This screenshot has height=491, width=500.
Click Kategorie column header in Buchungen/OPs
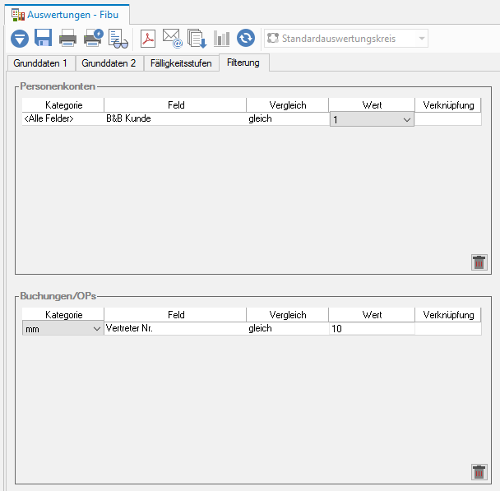coord(63,315)
